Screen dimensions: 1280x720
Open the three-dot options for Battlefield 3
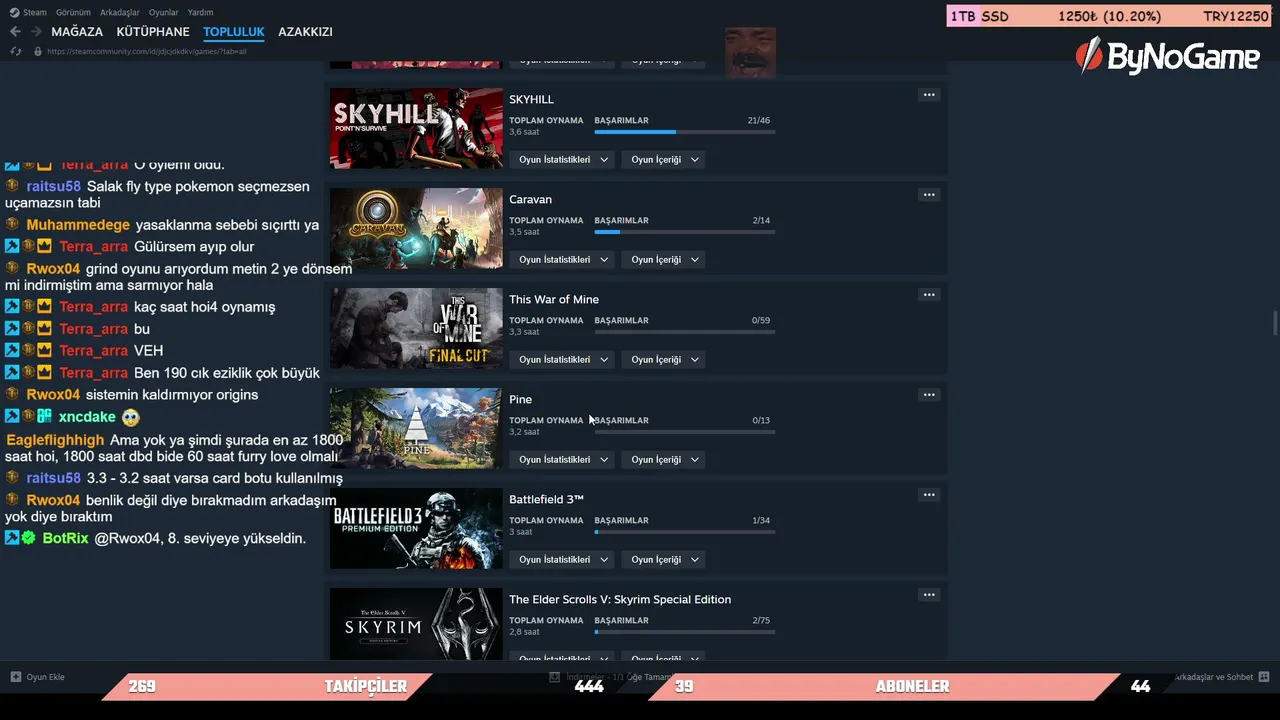[929, 495]
